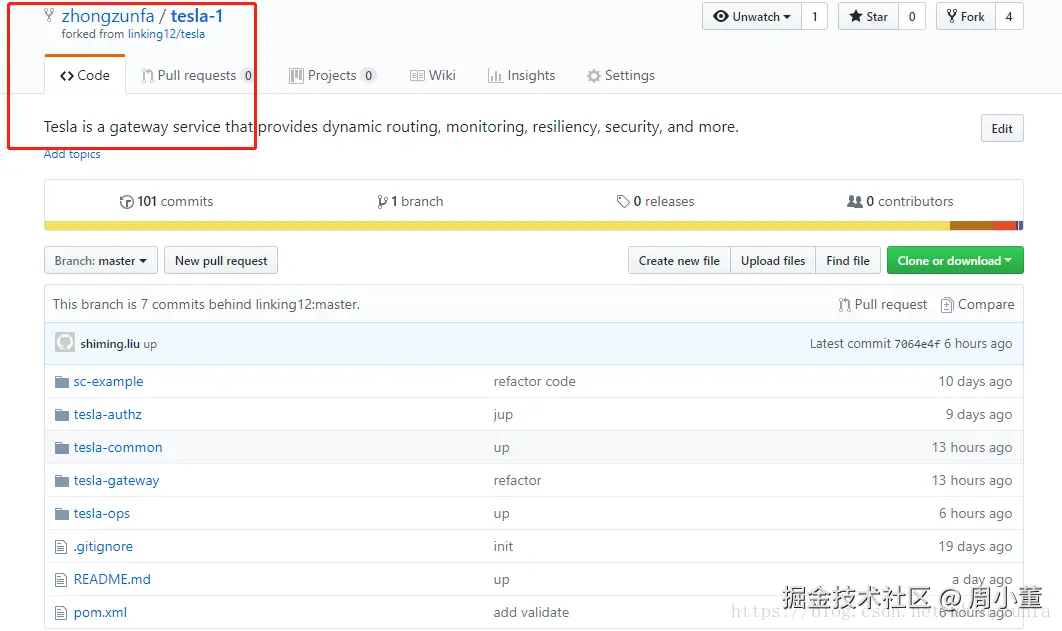Click Upload files button
Image resolution: width=1062 pixels, height=631 pixels.
[773, 261]
